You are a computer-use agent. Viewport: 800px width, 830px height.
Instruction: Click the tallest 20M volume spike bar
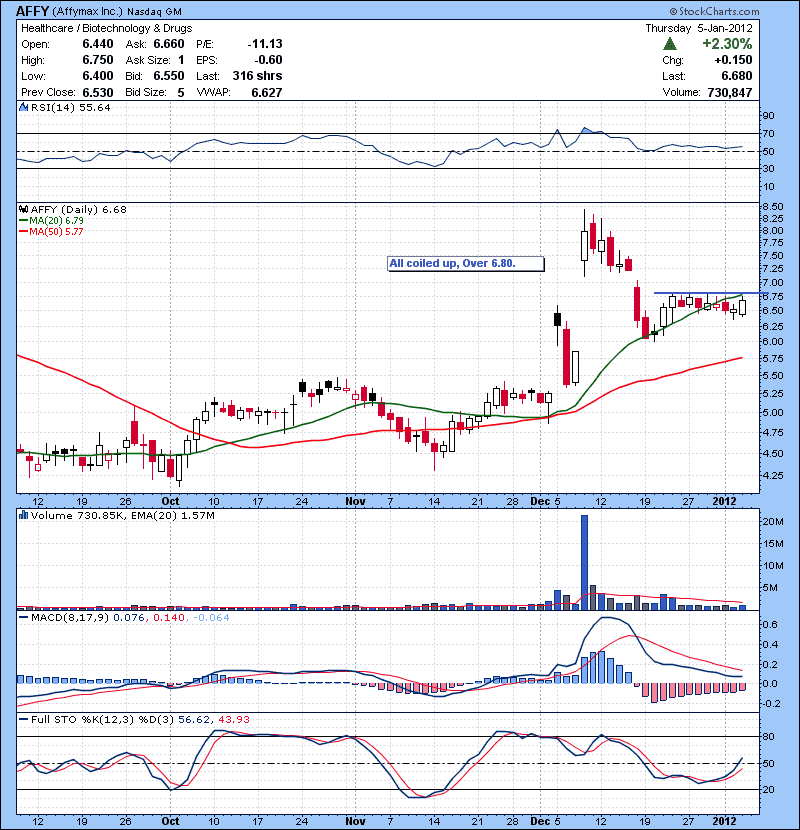click(x=584, y=562)
